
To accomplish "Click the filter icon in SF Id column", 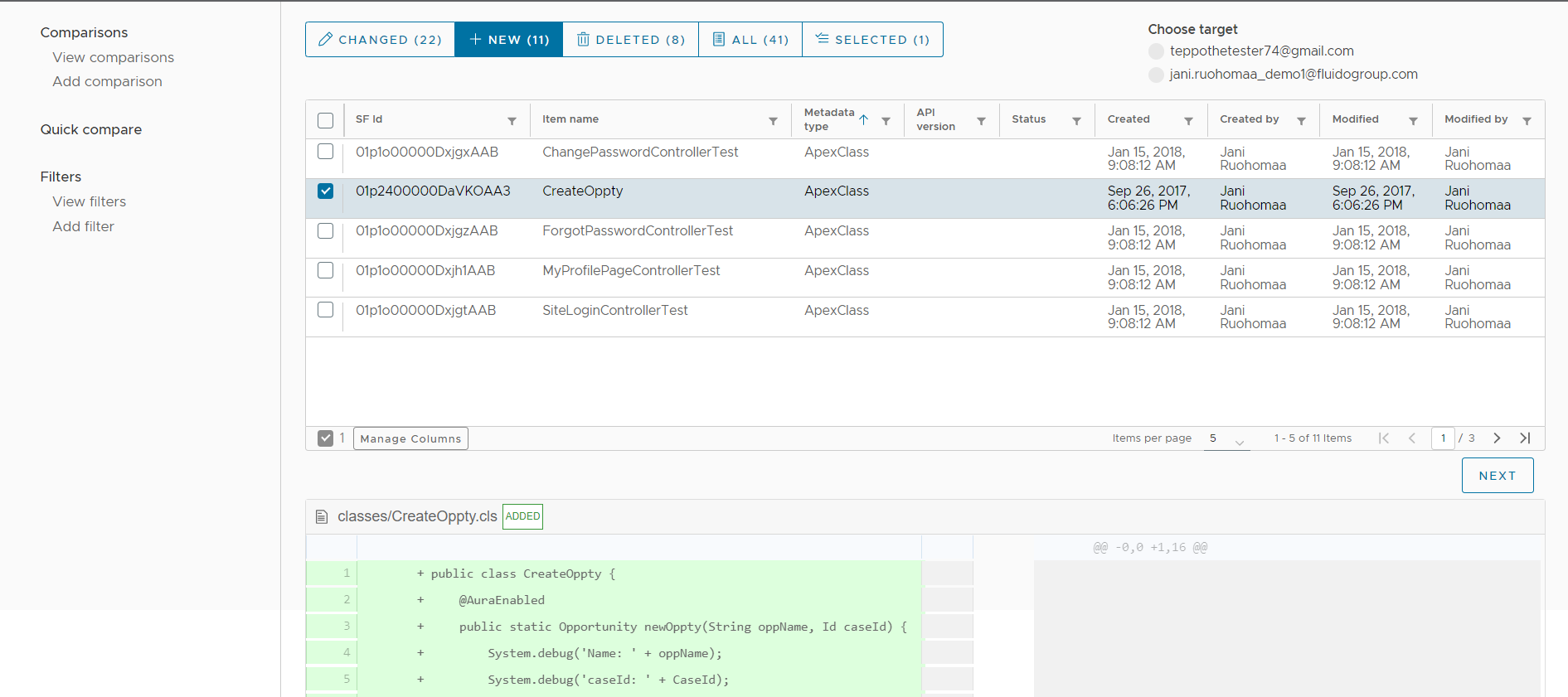I will tap(512, 121).
